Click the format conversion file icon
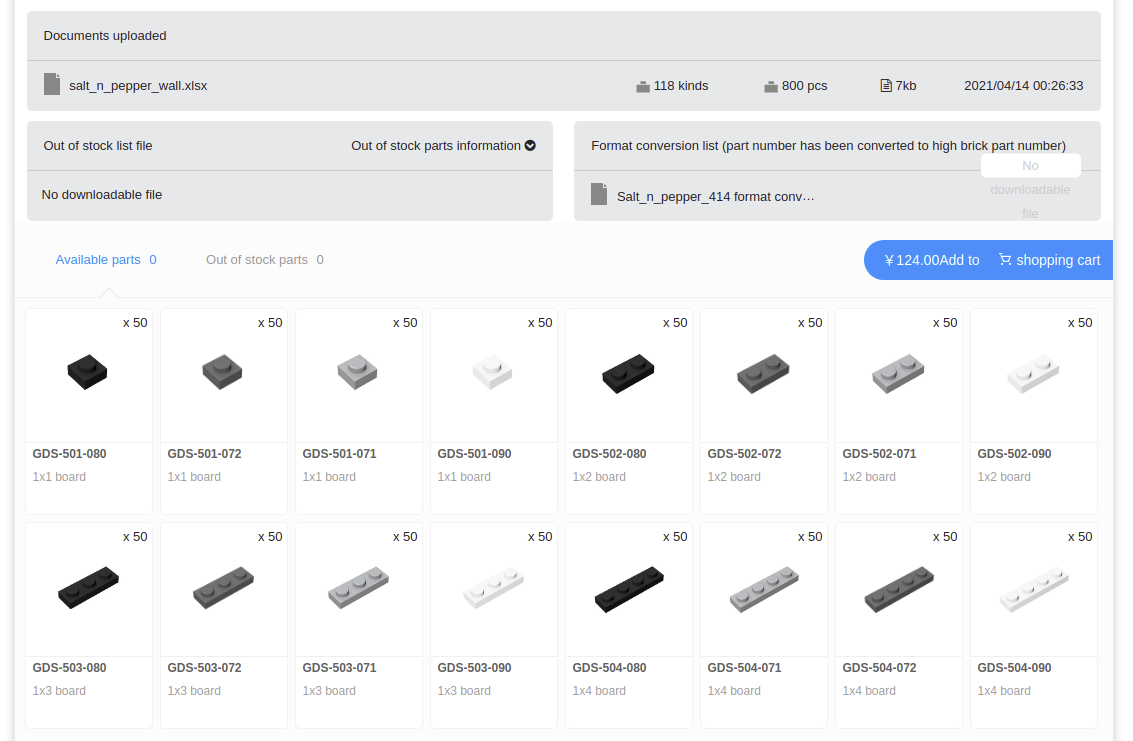The width and height of the screenshot is (1133, 741). tap(599, 195)
